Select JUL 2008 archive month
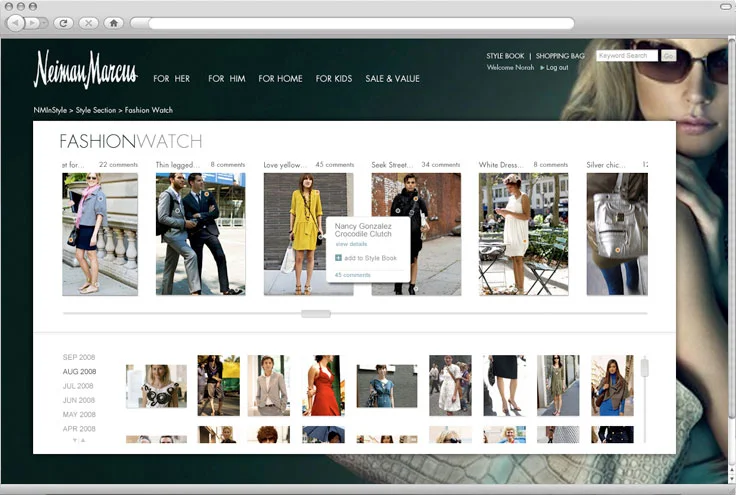This screenshot has width=736, height=495. 78,386
